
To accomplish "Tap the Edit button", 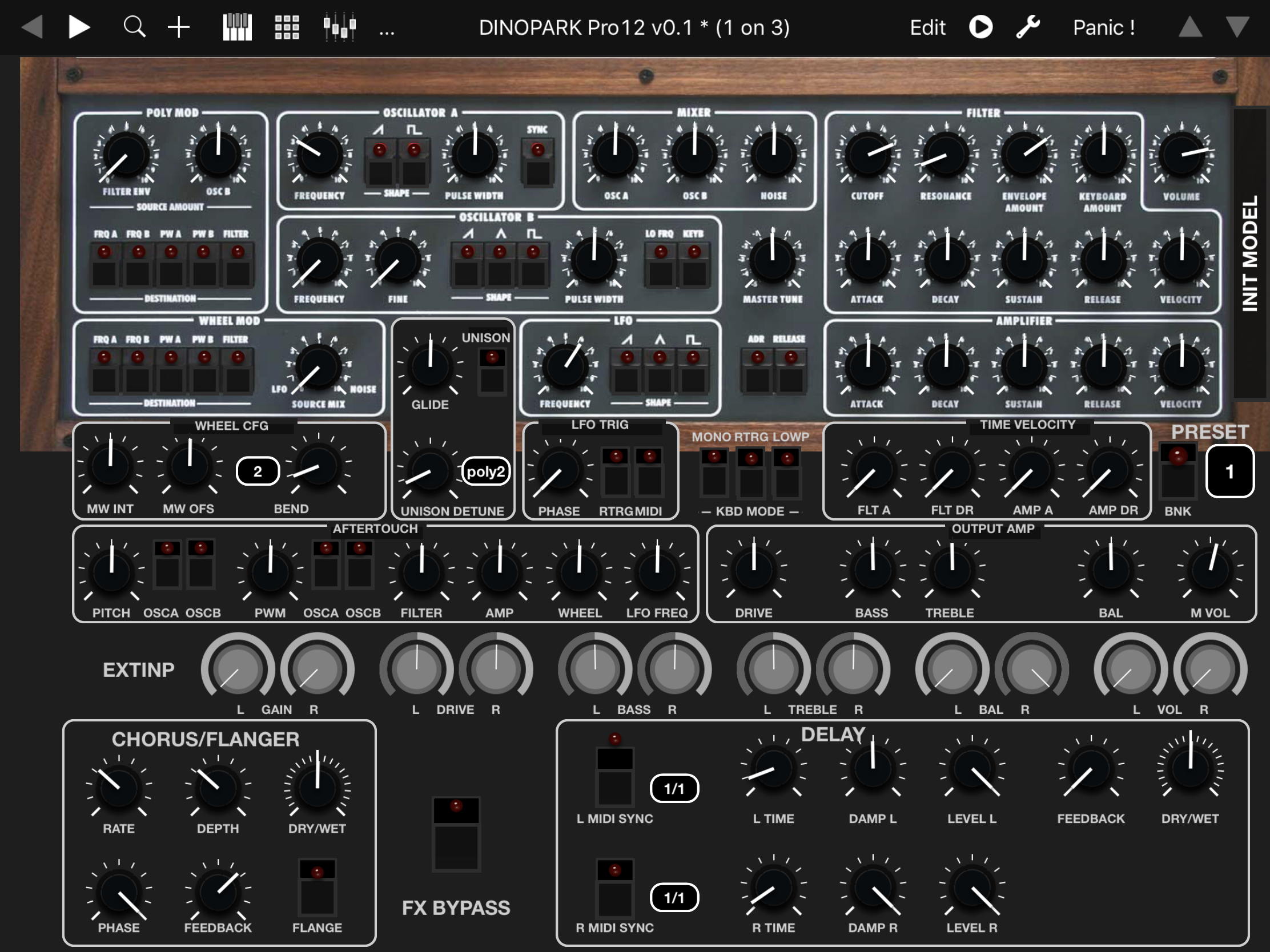I will click(927, 27).
